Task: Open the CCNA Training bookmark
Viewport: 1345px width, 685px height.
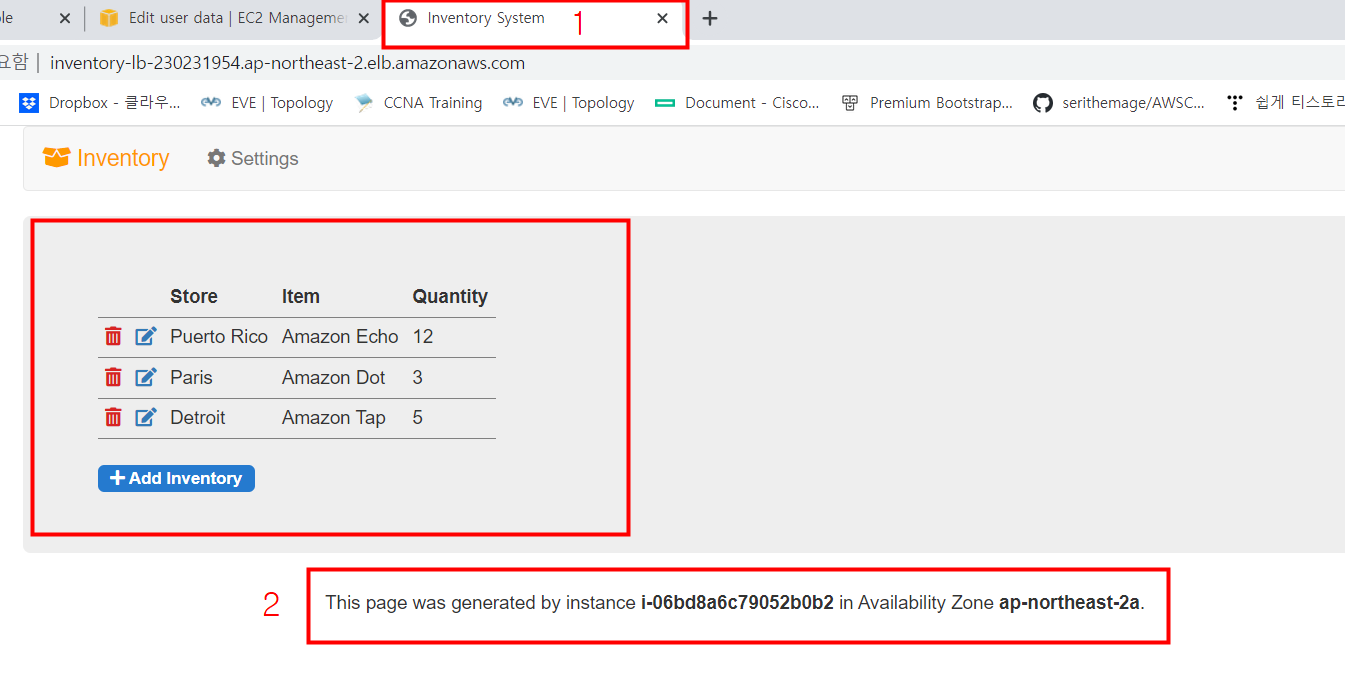Action: 419,102
